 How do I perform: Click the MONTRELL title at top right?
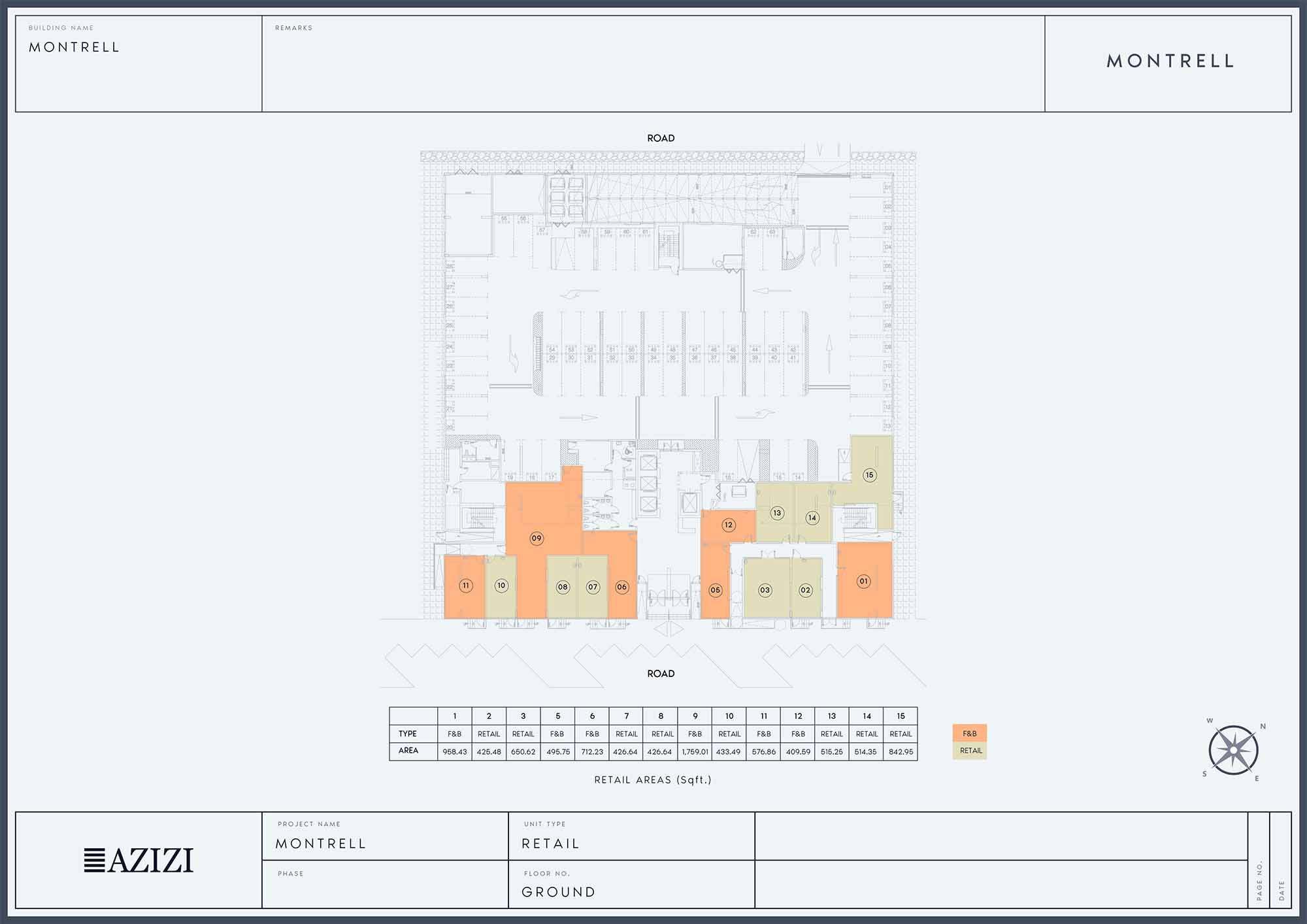(x=1170, y=61)
